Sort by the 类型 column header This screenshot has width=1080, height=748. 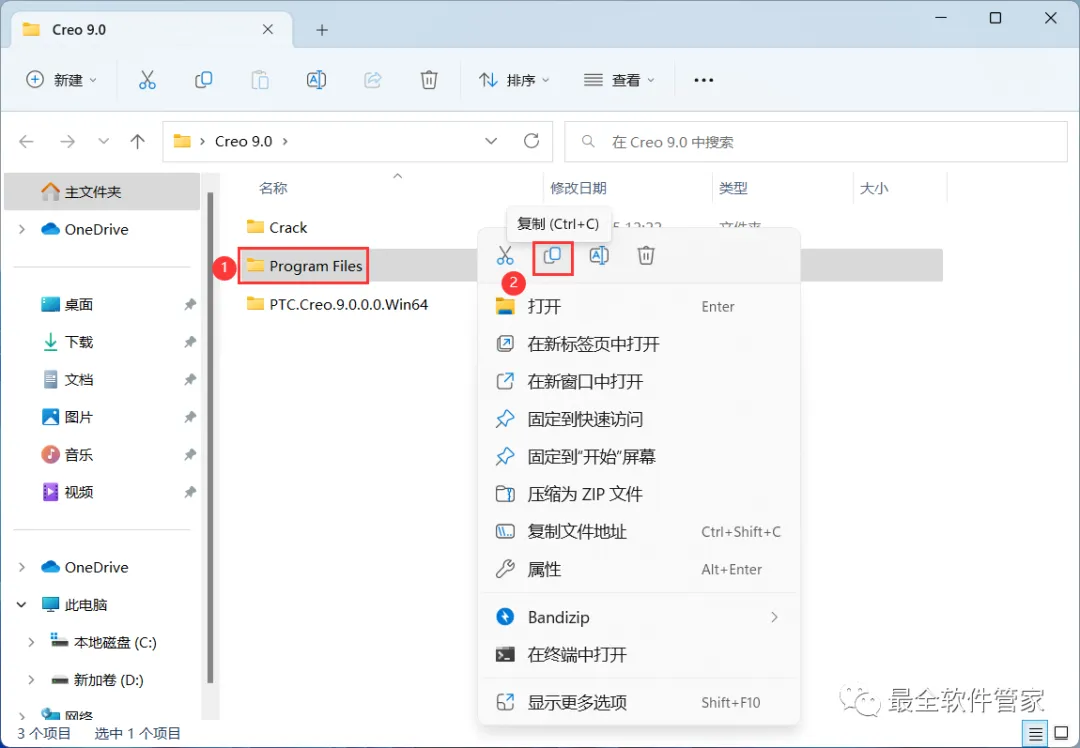point(734,188)
